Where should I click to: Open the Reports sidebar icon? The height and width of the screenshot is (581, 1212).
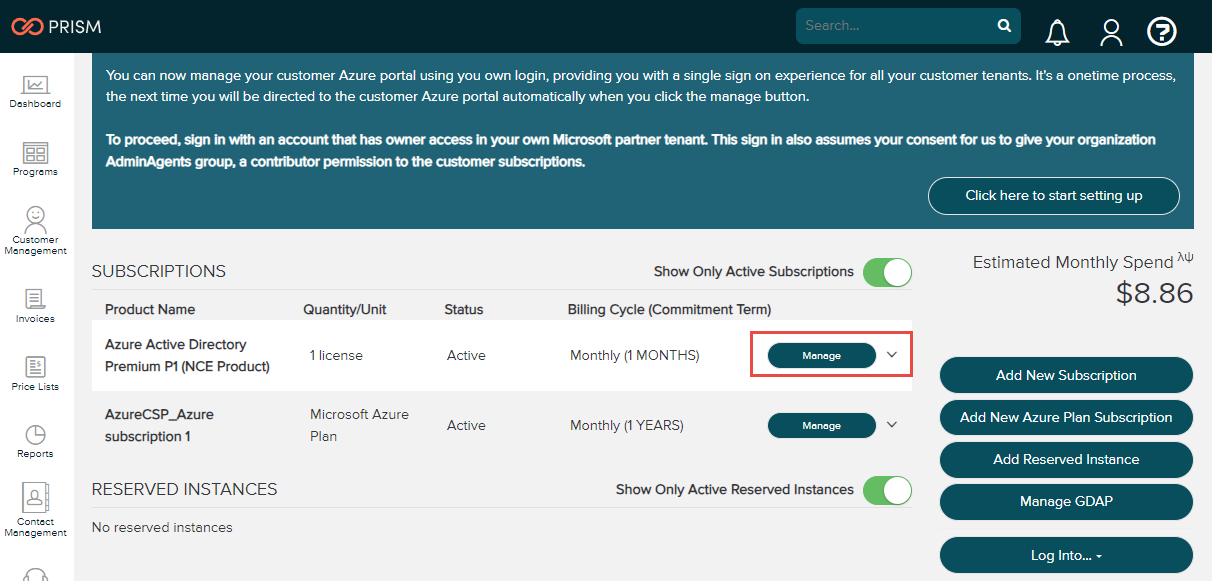point(36,441)
